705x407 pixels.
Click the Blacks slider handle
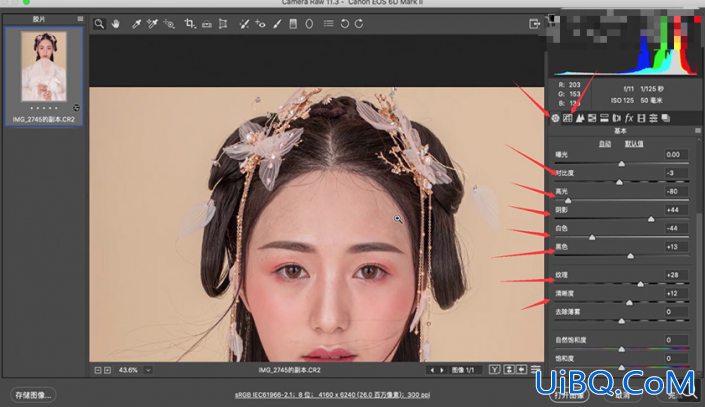coord(630,256)
